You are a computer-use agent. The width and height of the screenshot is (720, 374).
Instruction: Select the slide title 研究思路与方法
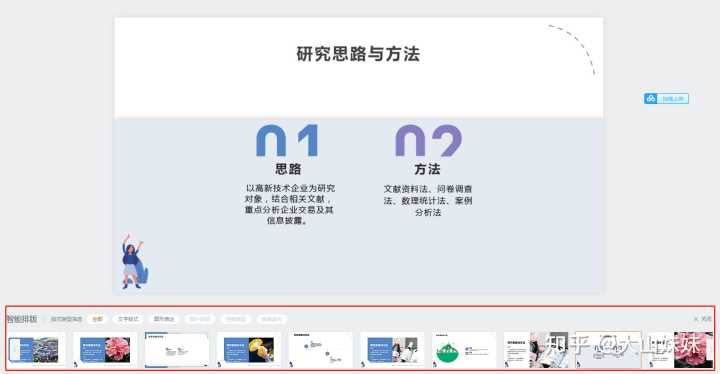358,54
